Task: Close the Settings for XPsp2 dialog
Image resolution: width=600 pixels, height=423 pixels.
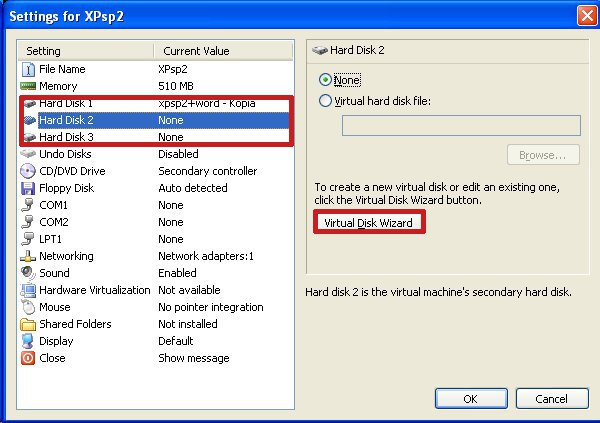Action: (587, 16)
